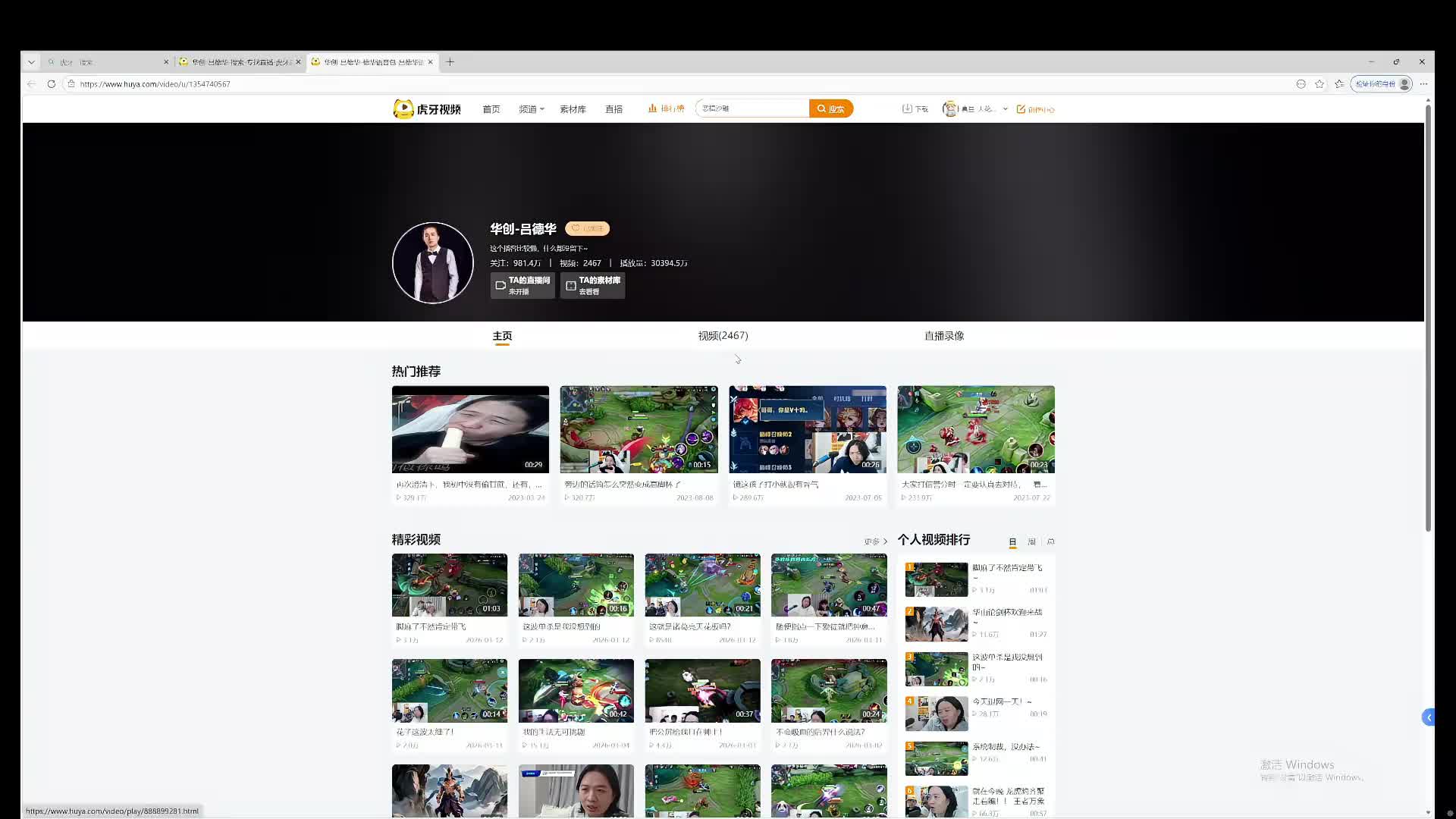Click the blue side panel arrow

point(1429,717)
